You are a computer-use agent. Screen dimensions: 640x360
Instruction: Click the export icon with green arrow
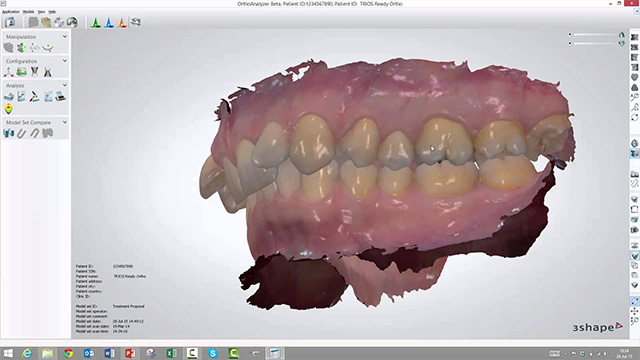click(x=72, y=22)
